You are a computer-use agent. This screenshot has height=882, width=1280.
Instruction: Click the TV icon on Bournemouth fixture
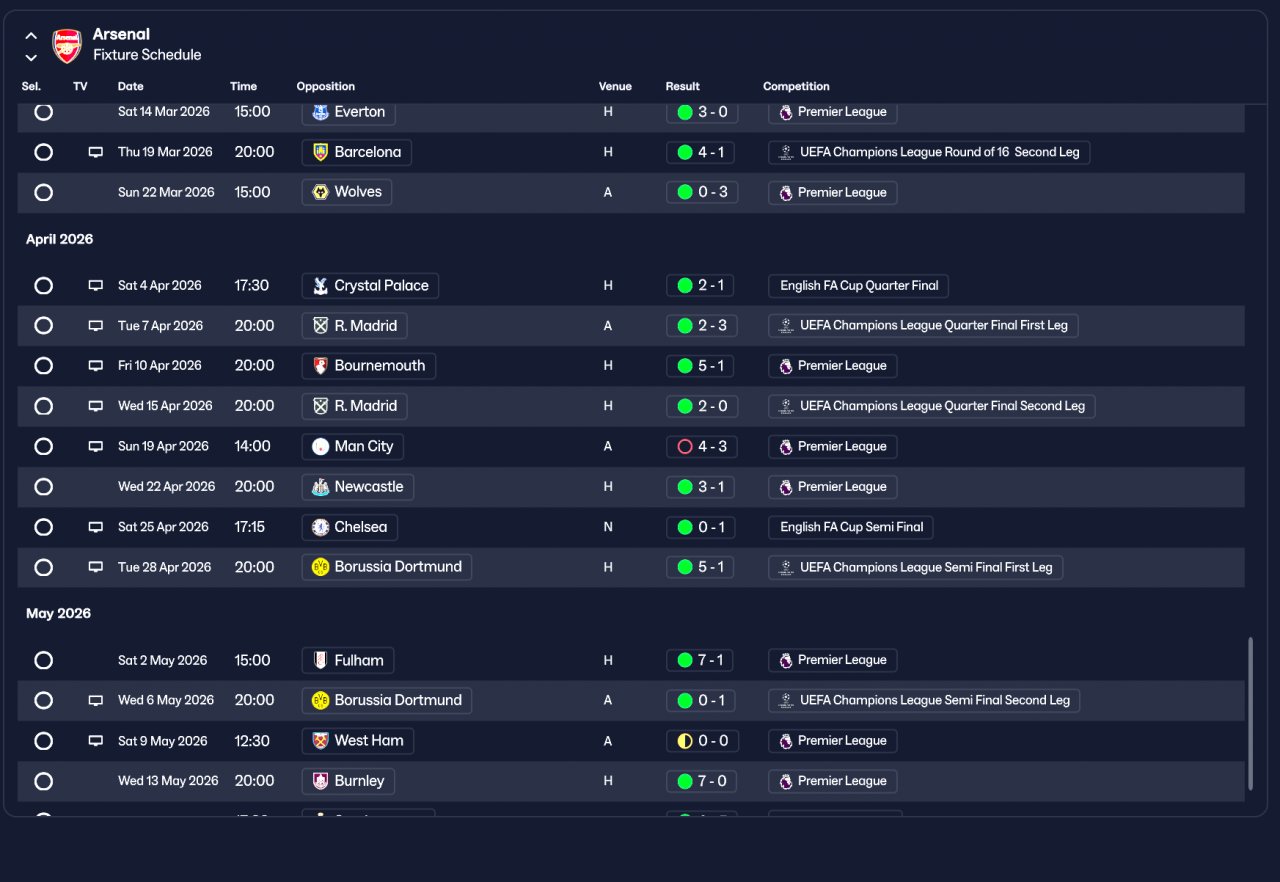coord(96,366)
